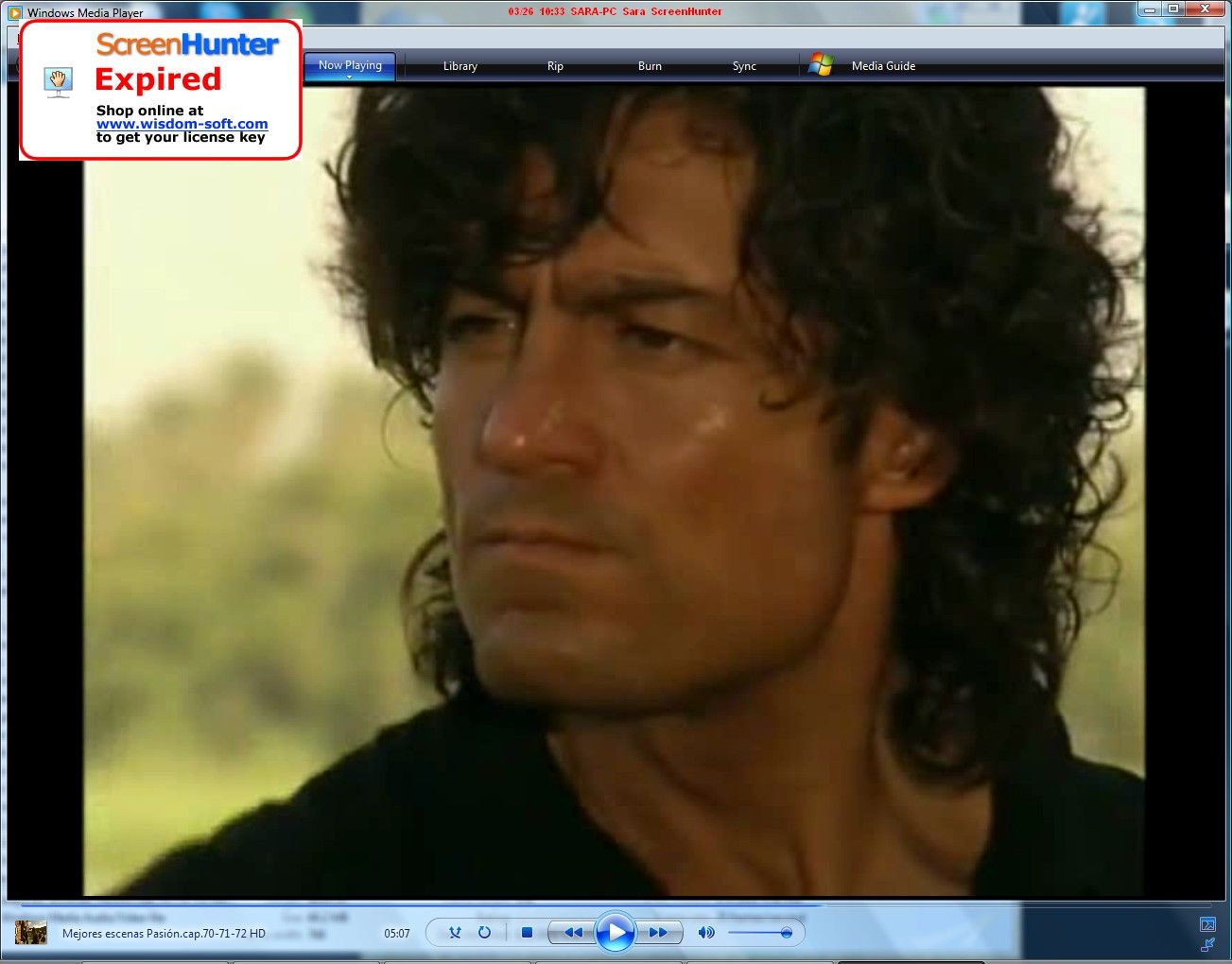Adjust the volume slider
The width and height of the screenshot is (1232, 964).
pyautogui.click(x=786, y=933)
